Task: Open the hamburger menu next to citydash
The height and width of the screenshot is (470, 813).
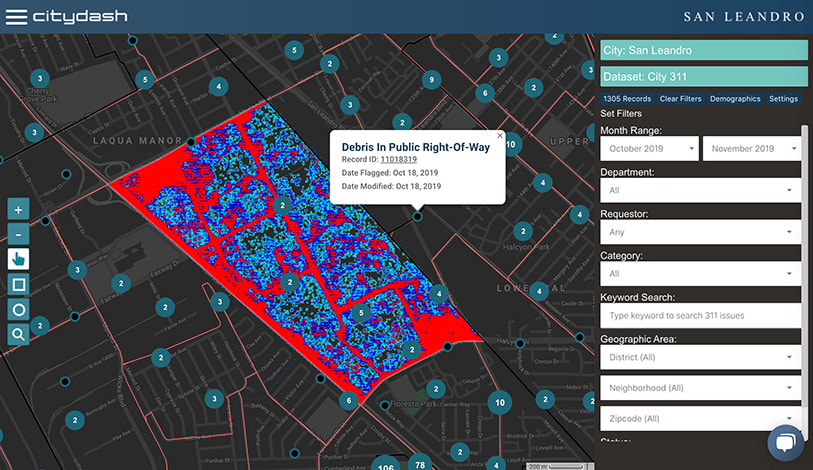Action: (x=16, y=16)
